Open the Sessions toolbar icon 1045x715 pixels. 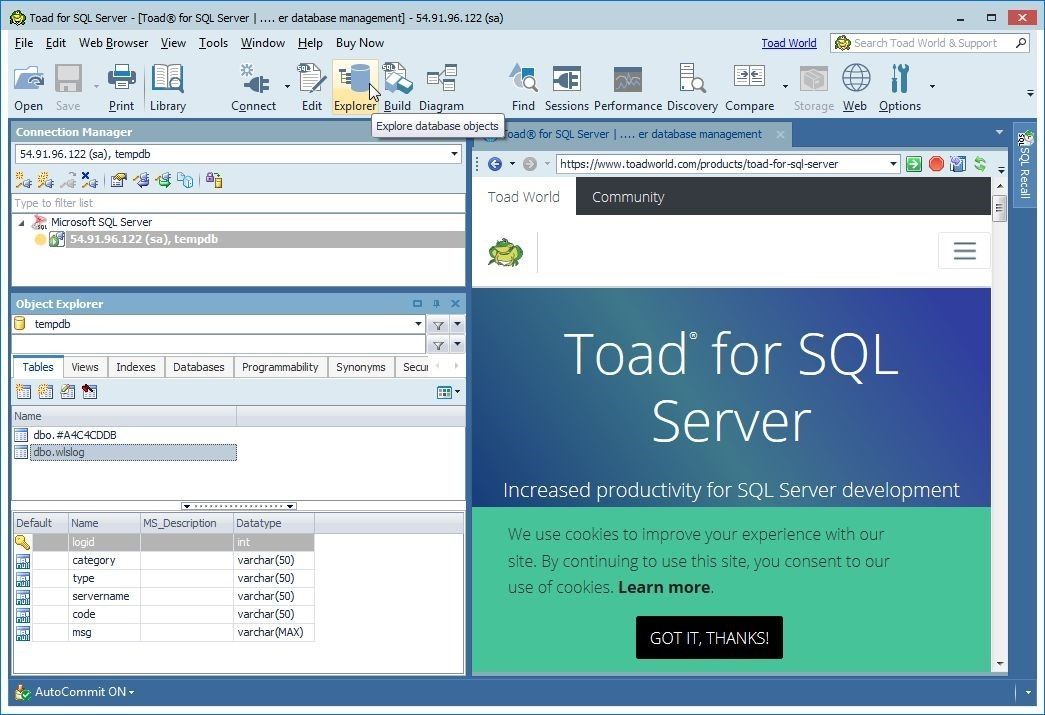point(566,79)
